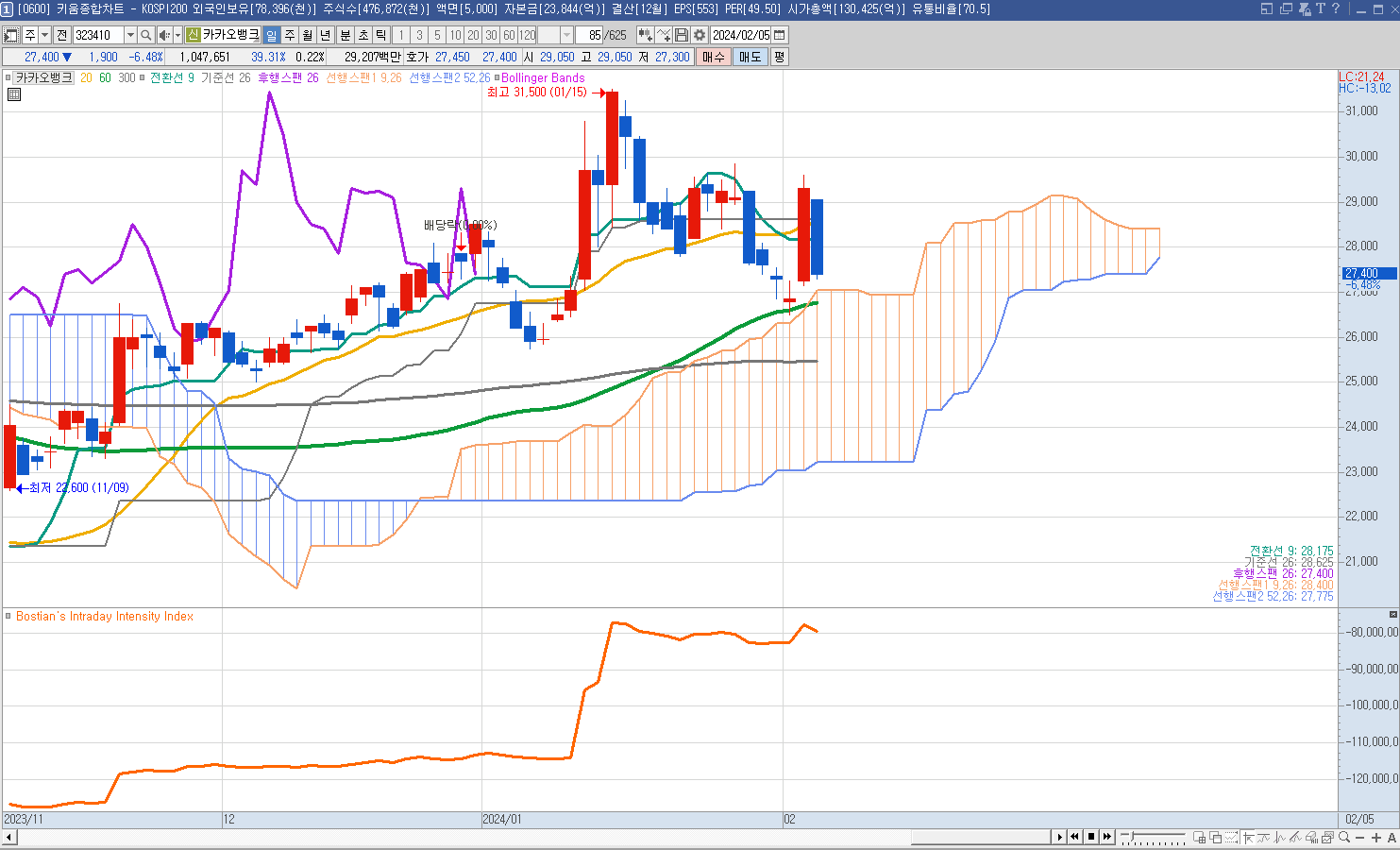Click the stock code input field 323410
The image size is (1400, 850).
pyautogui.click(x=98, y=35)
